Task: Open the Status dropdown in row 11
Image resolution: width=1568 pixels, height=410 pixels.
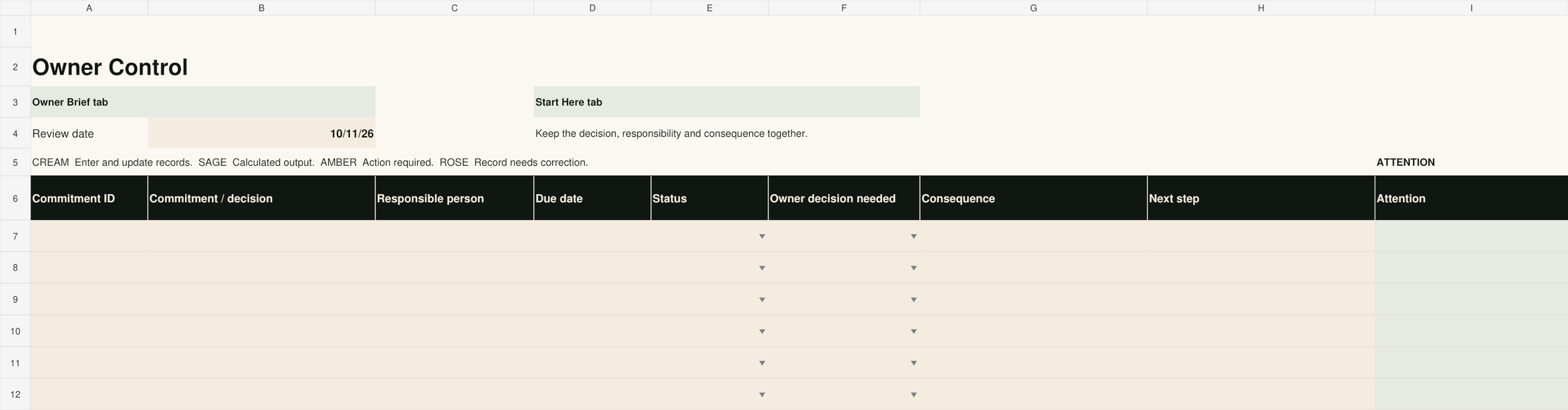Action: click(x=761, y=363)
